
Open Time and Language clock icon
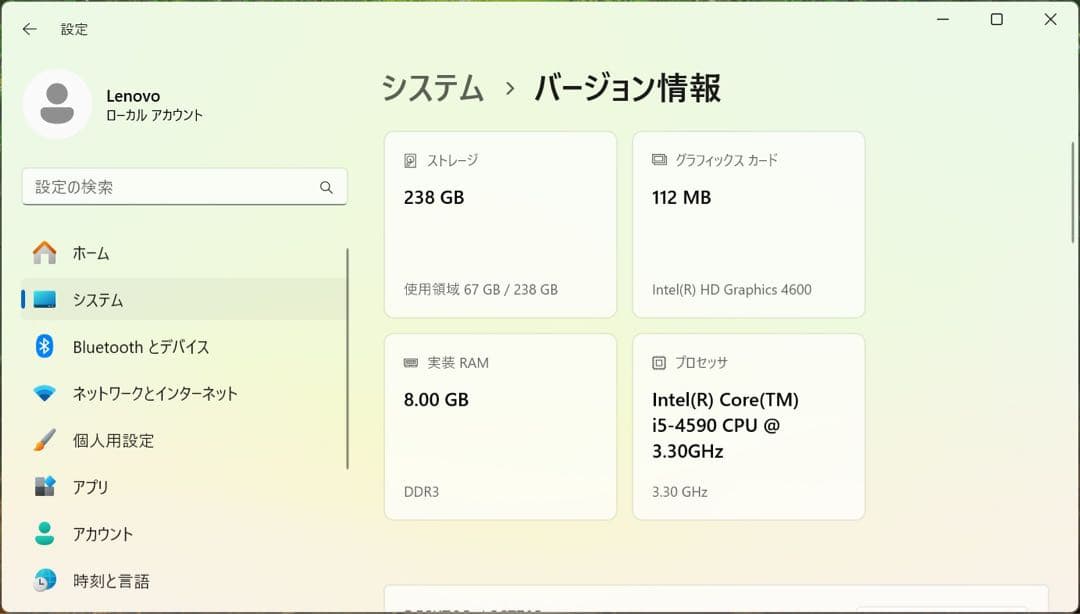45,580
